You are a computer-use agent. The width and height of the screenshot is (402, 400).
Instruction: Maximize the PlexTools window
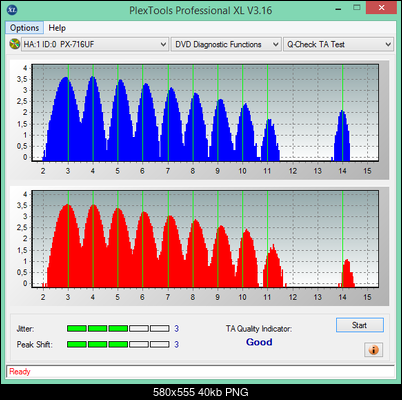click(357, 7)
